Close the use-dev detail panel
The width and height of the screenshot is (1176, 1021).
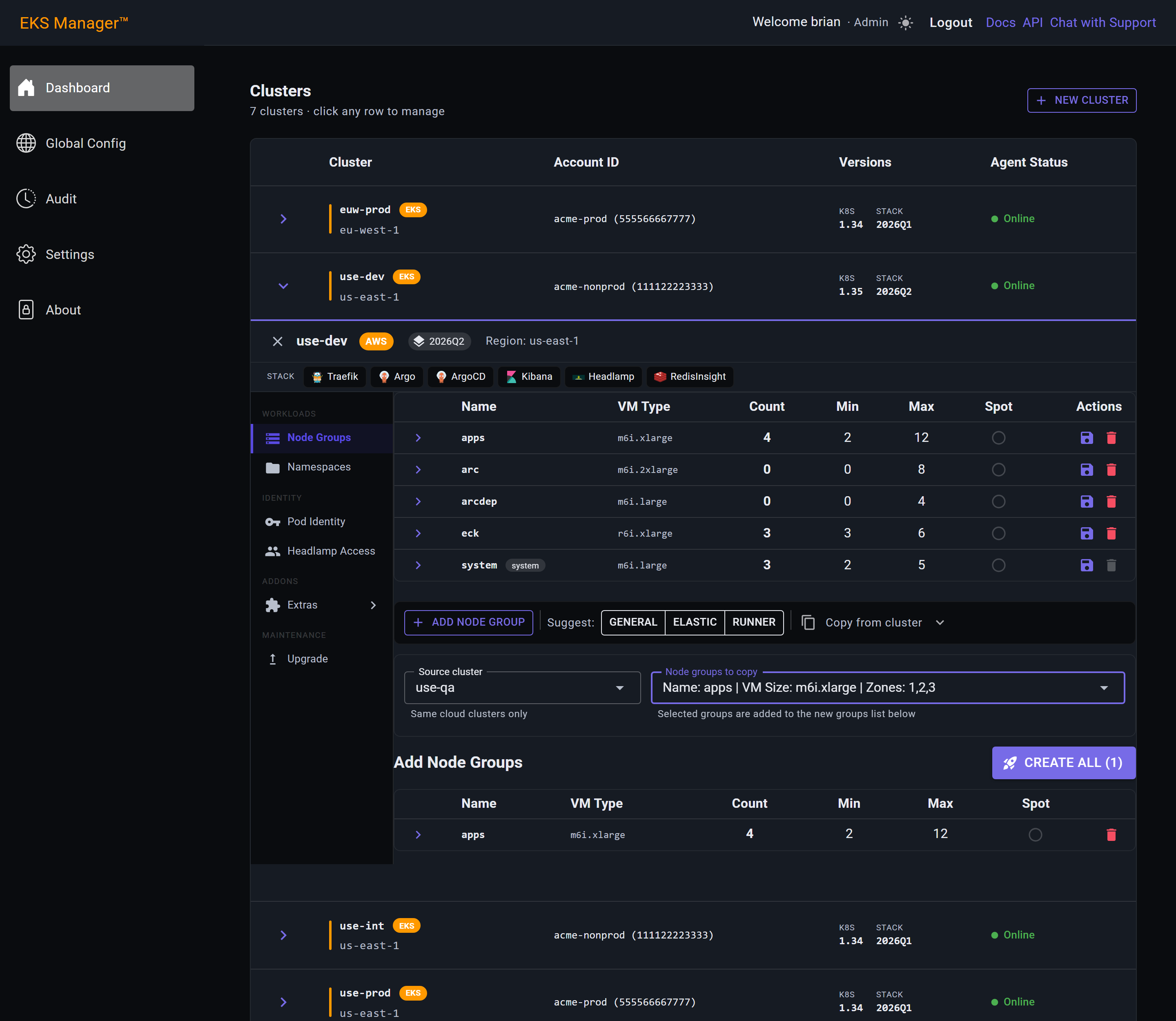coord(278,341)
